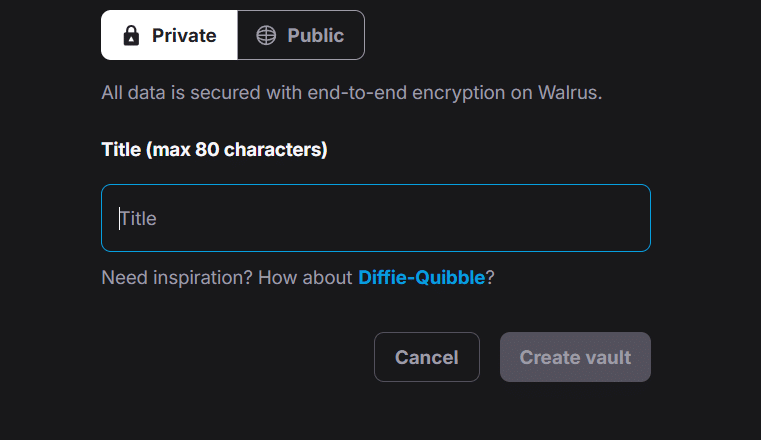Click the end-to-end encryption description text

[x=351, y=92]
